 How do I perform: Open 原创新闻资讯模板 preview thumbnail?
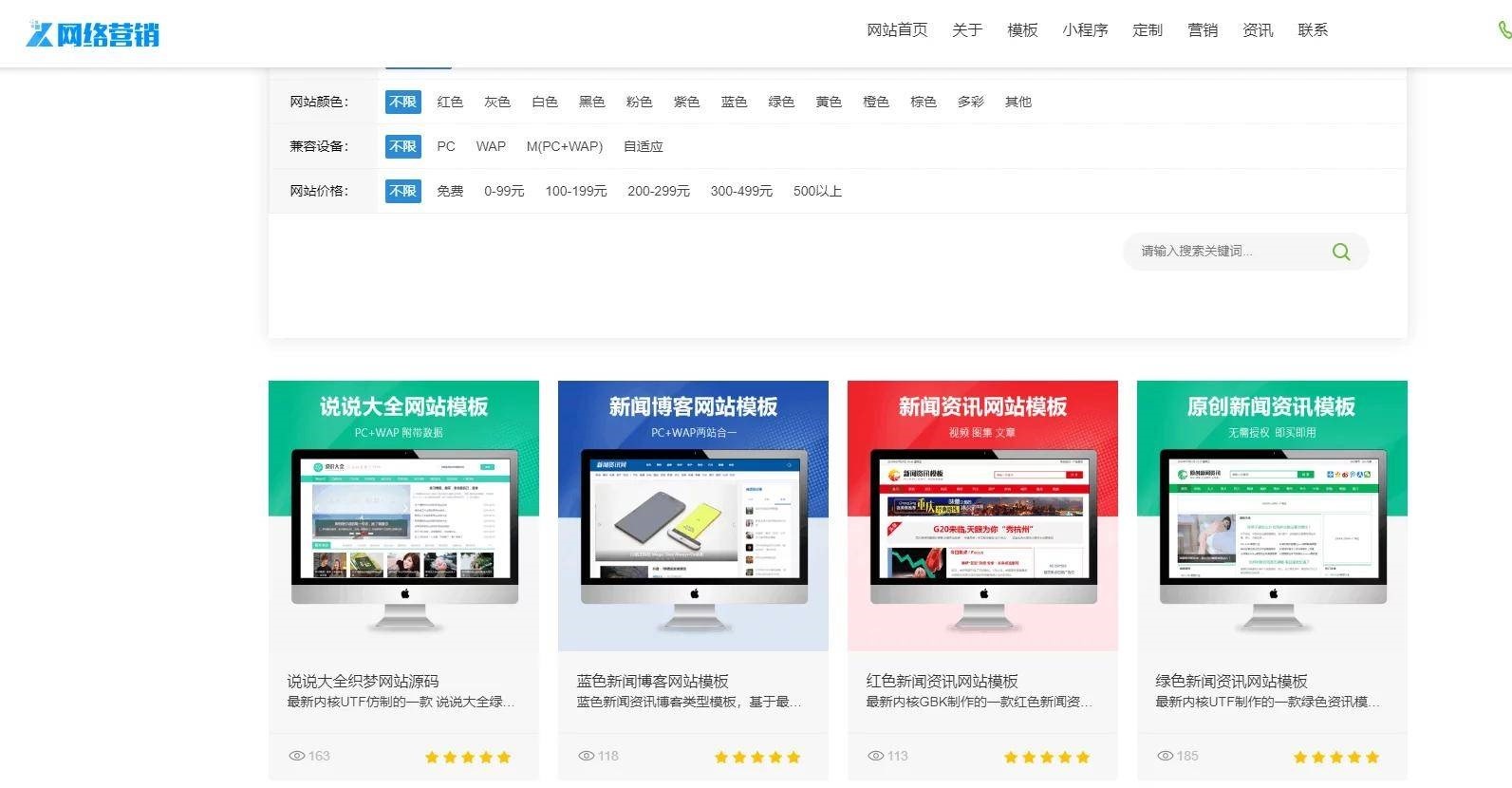click(1272, 516)
